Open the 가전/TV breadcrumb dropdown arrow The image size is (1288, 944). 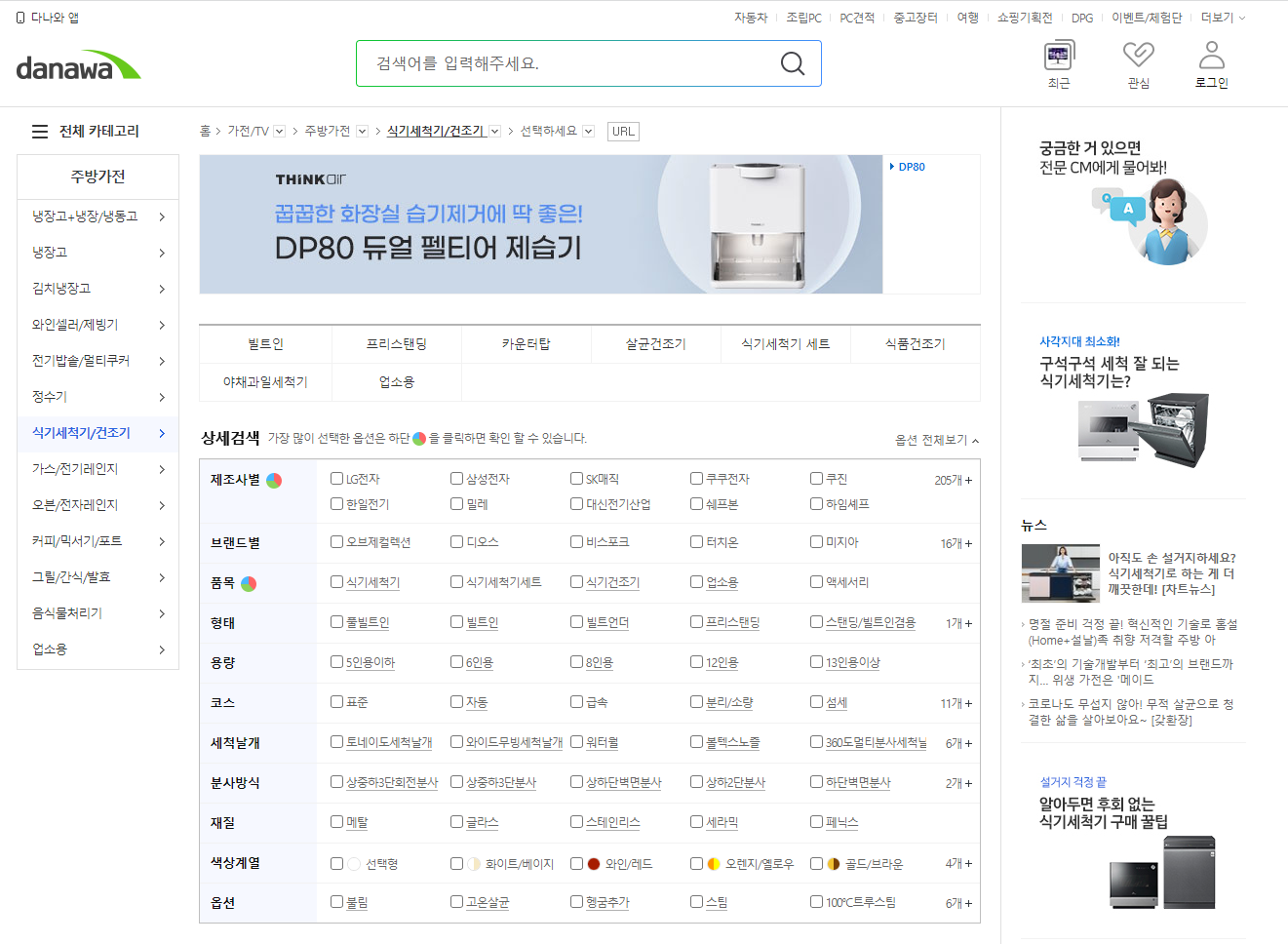pos(280,132)
